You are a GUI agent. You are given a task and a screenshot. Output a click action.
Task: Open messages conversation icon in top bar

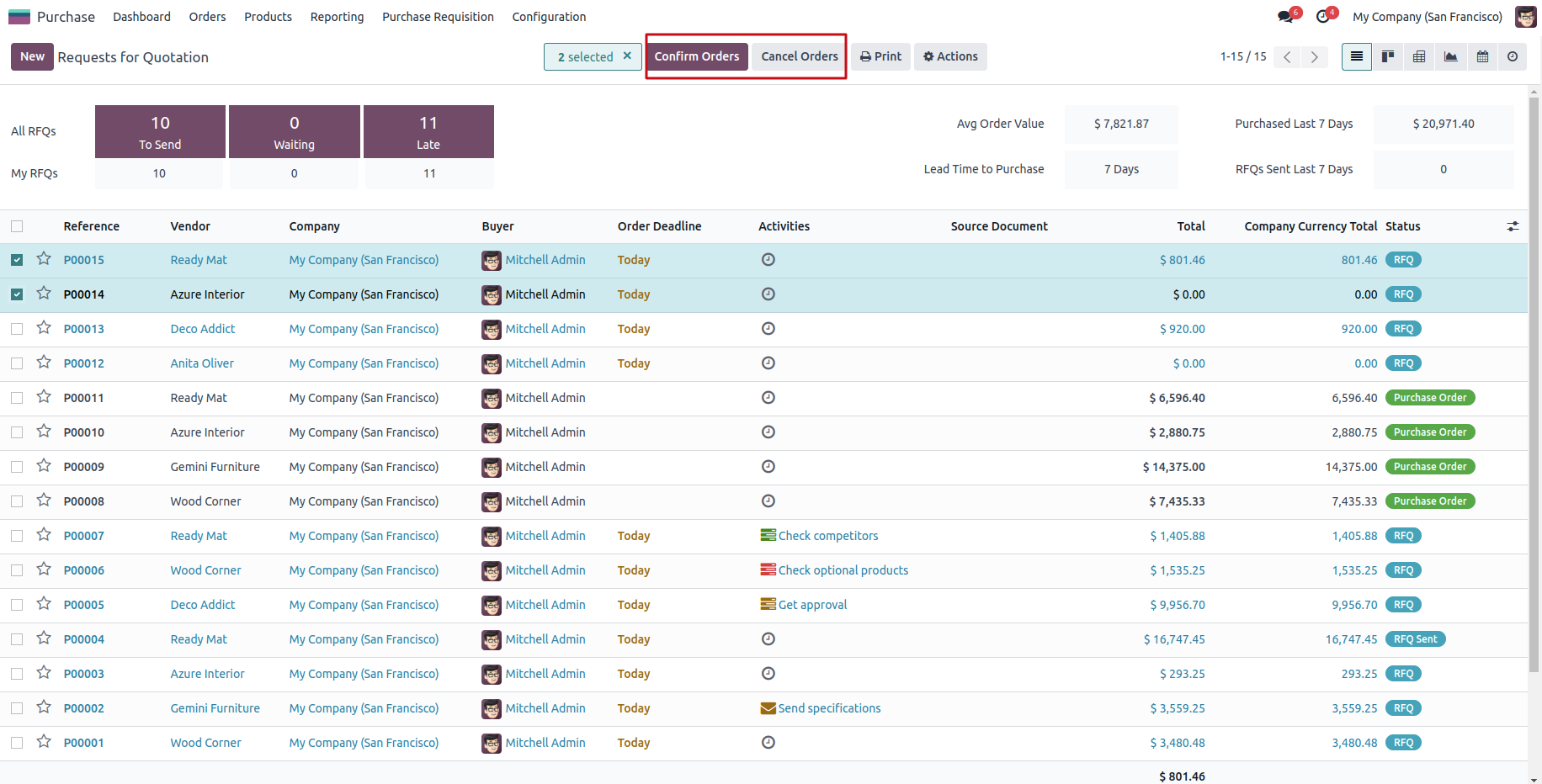coord(1285,17)
